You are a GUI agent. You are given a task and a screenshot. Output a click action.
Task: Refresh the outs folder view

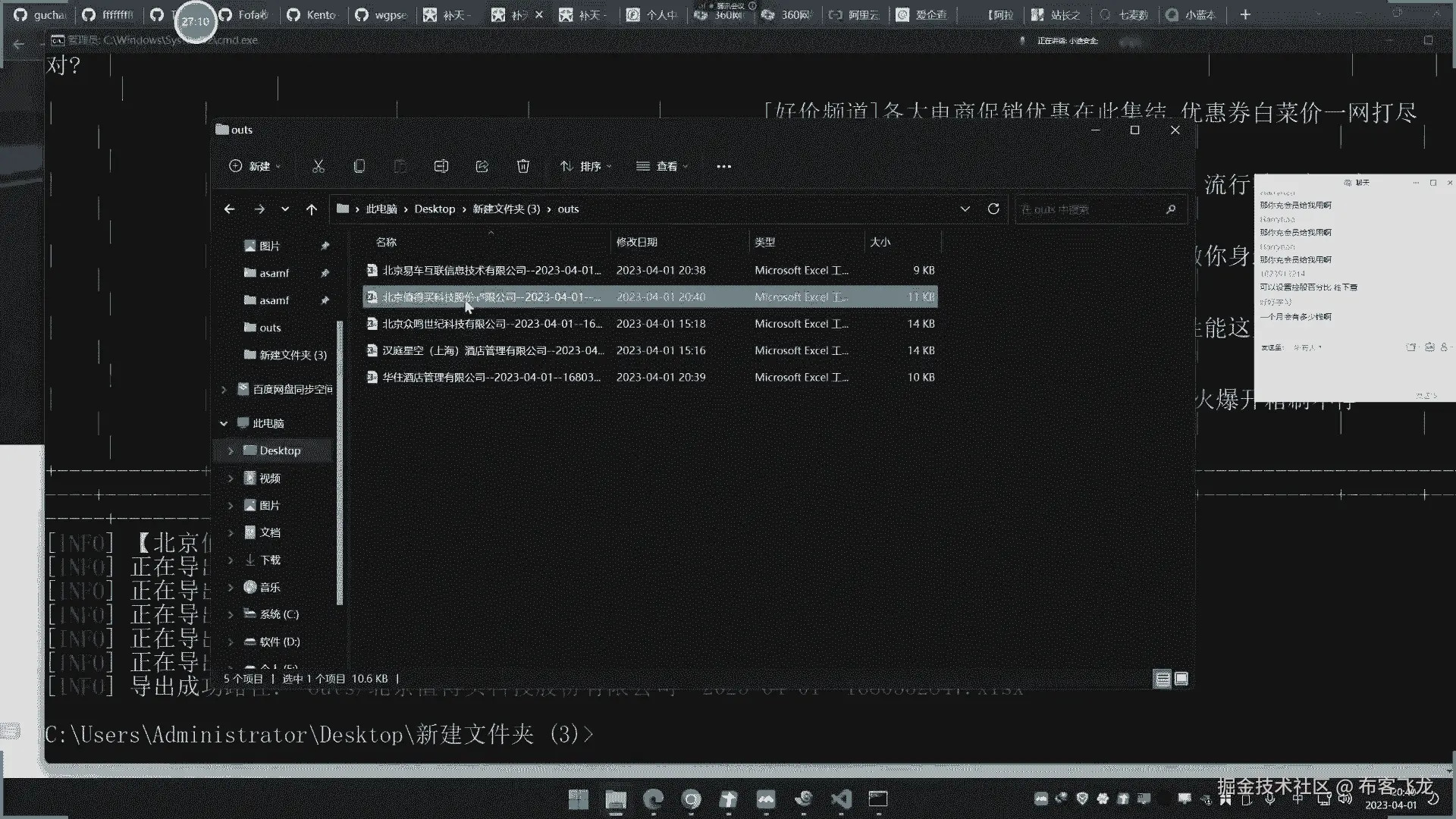pyautogui.click(x=993, y=209)
